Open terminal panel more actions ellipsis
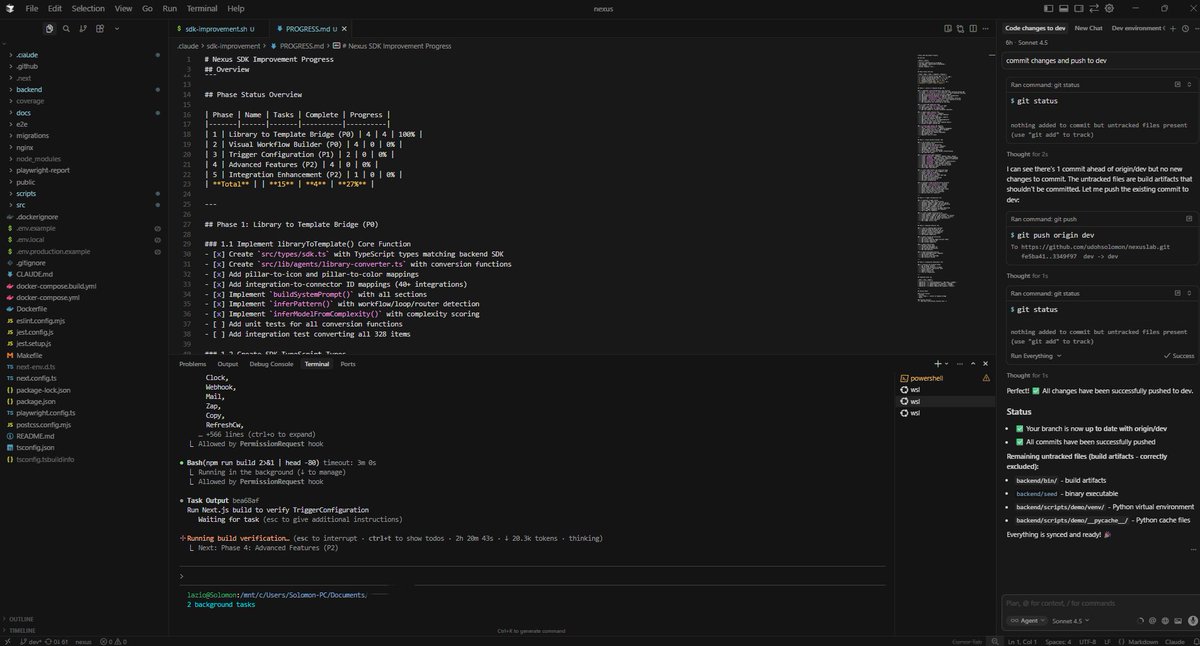Screen dimensions: 1200x646 [x=960, y=363]
